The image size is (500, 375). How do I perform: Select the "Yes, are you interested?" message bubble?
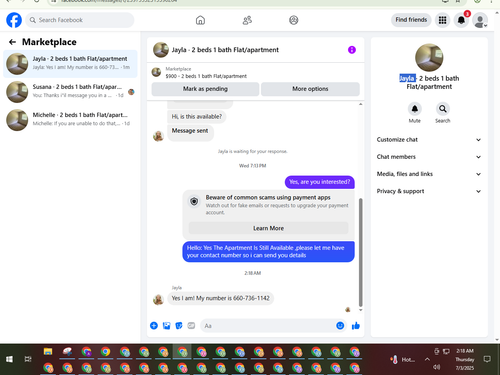[320, 182]
